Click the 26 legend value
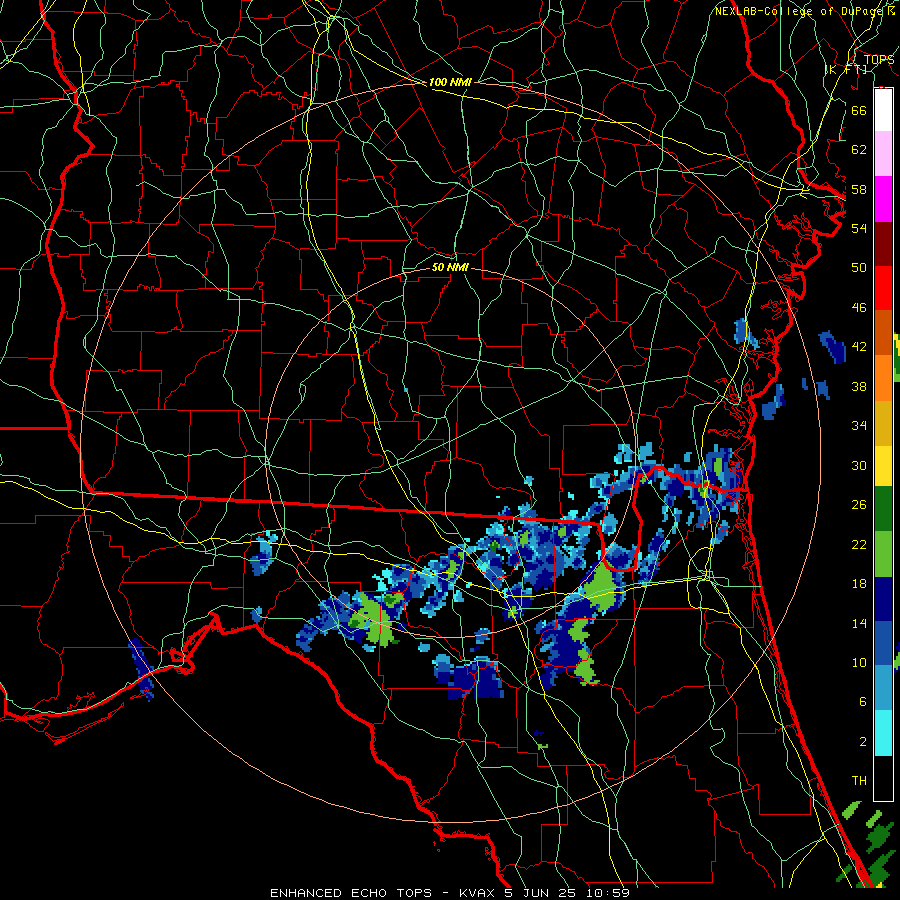 click(859, 505)
